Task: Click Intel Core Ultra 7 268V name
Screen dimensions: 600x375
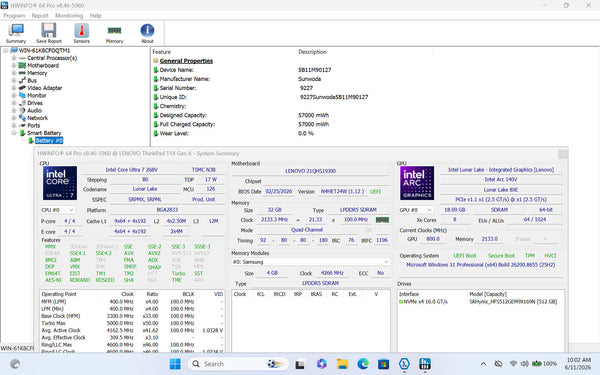Action: [132, 170]
